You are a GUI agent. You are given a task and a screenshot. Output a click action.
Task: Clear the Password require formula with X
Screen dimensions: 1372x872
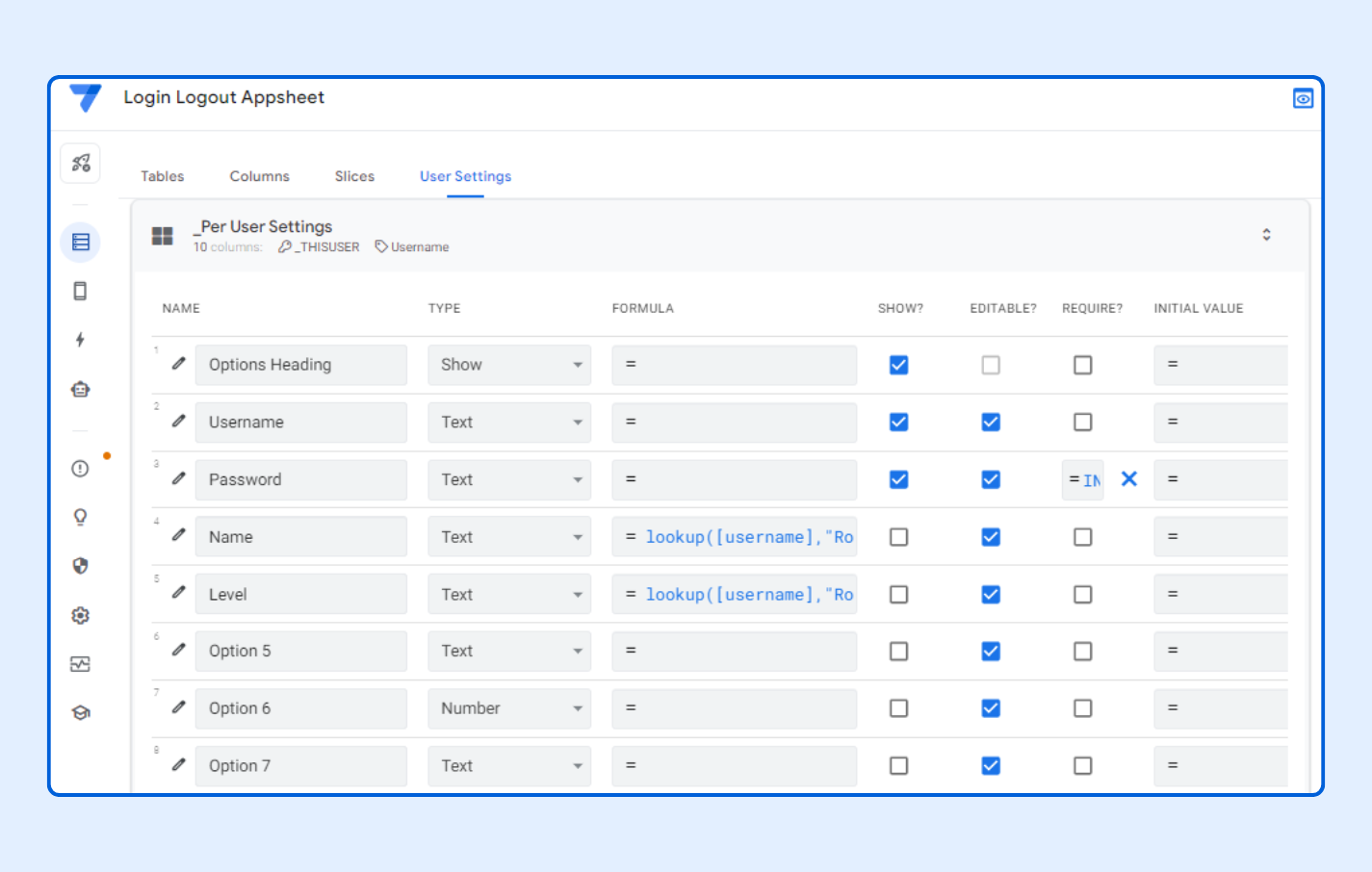click(1129, 478)
